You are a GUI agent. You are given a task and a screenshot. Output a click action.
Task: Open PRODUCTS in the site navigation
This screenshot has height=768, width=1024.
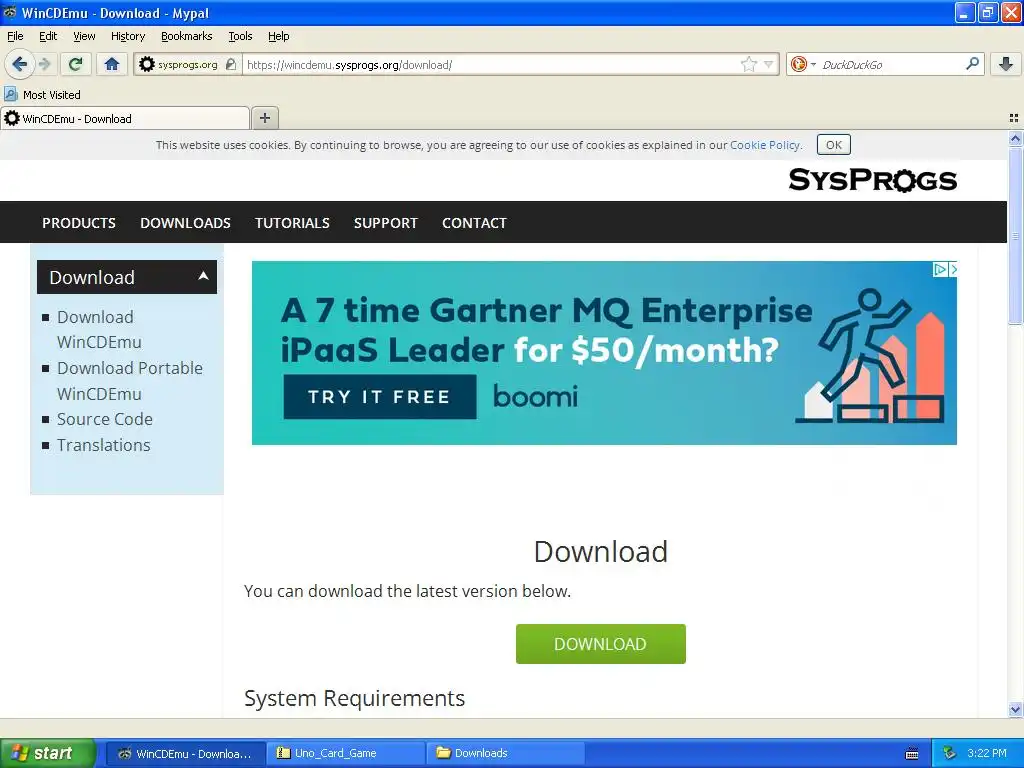click(x=79, y=223)
